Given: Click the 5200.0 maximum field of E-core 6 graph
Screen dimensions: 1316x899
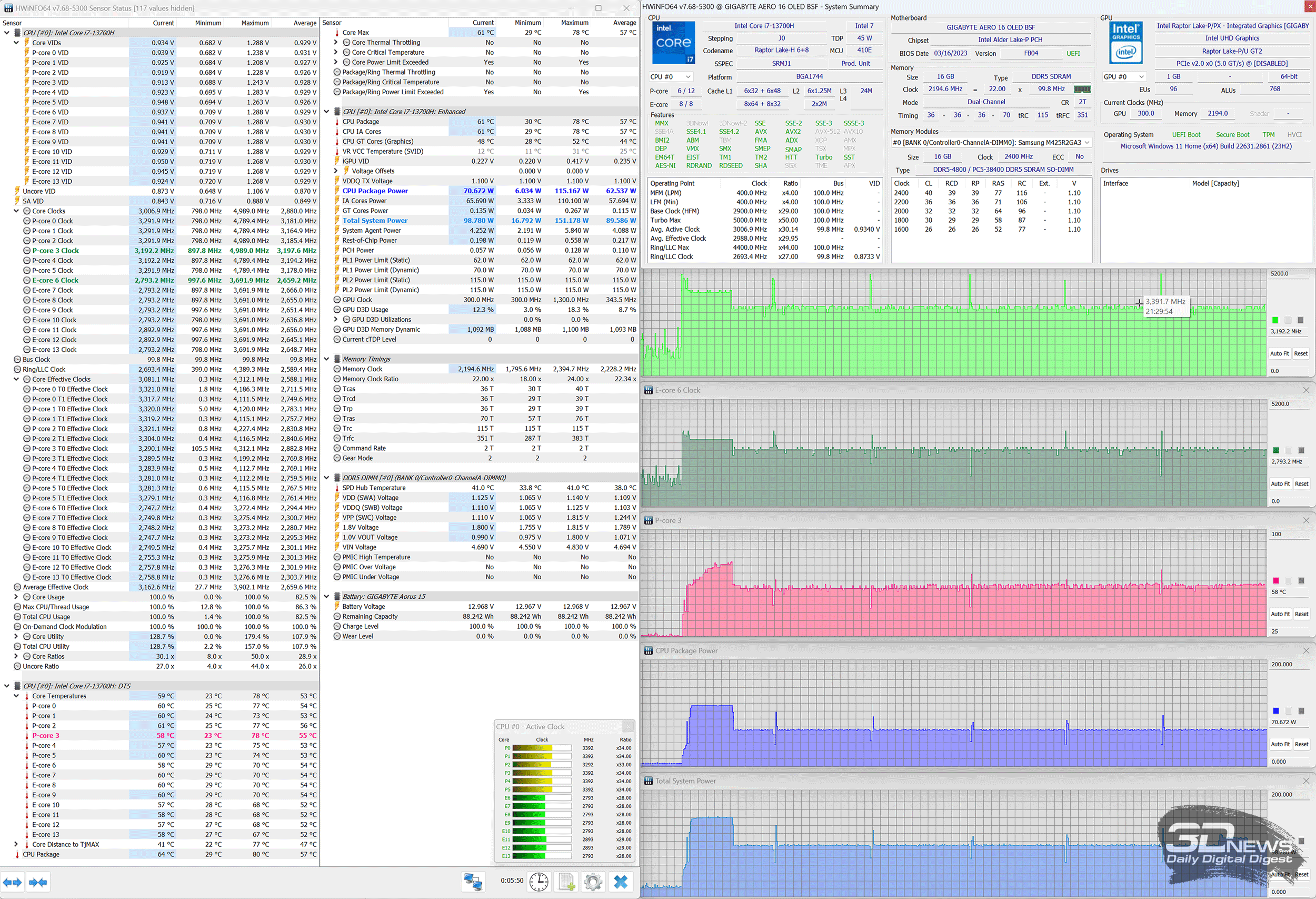Looking at the screenshot, I should tap(1289, 404).
